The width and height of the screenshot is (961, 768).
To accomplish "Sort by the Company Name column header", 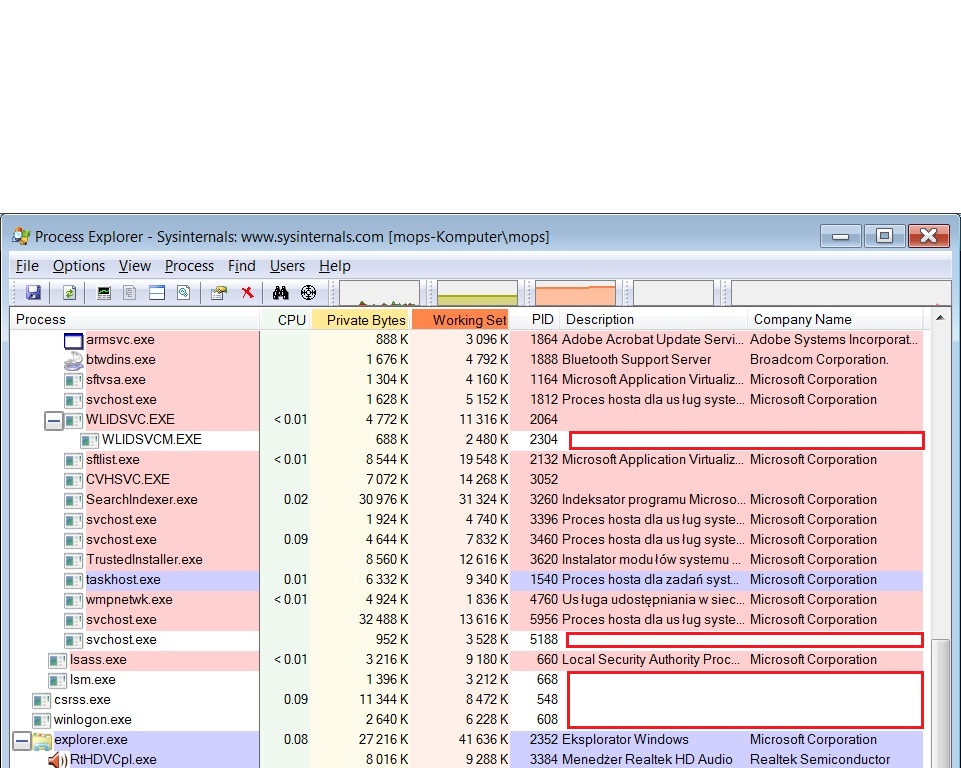I will click(835, 319).
